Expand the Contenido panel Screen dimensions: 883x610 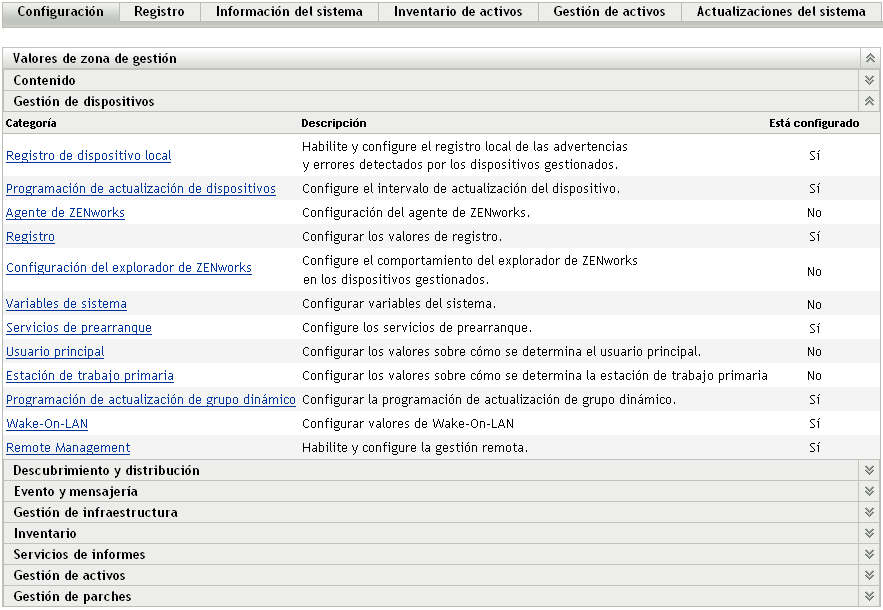[x=869, y=80]
